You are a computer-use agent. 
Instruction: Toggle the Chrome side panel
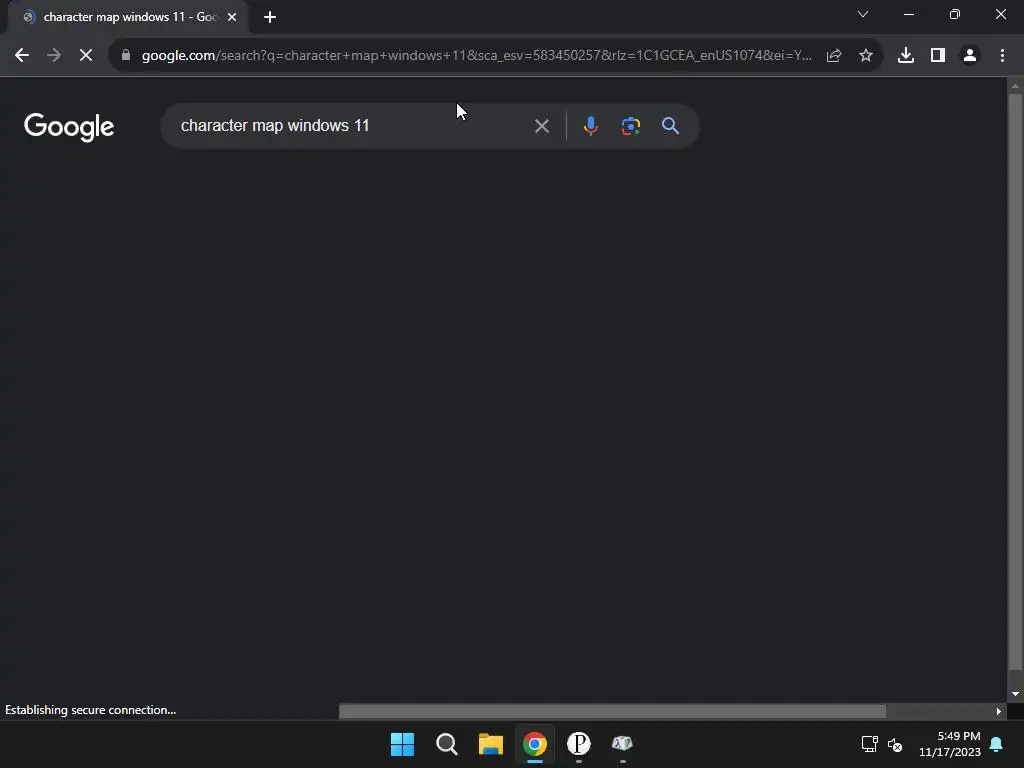(938, 56)
